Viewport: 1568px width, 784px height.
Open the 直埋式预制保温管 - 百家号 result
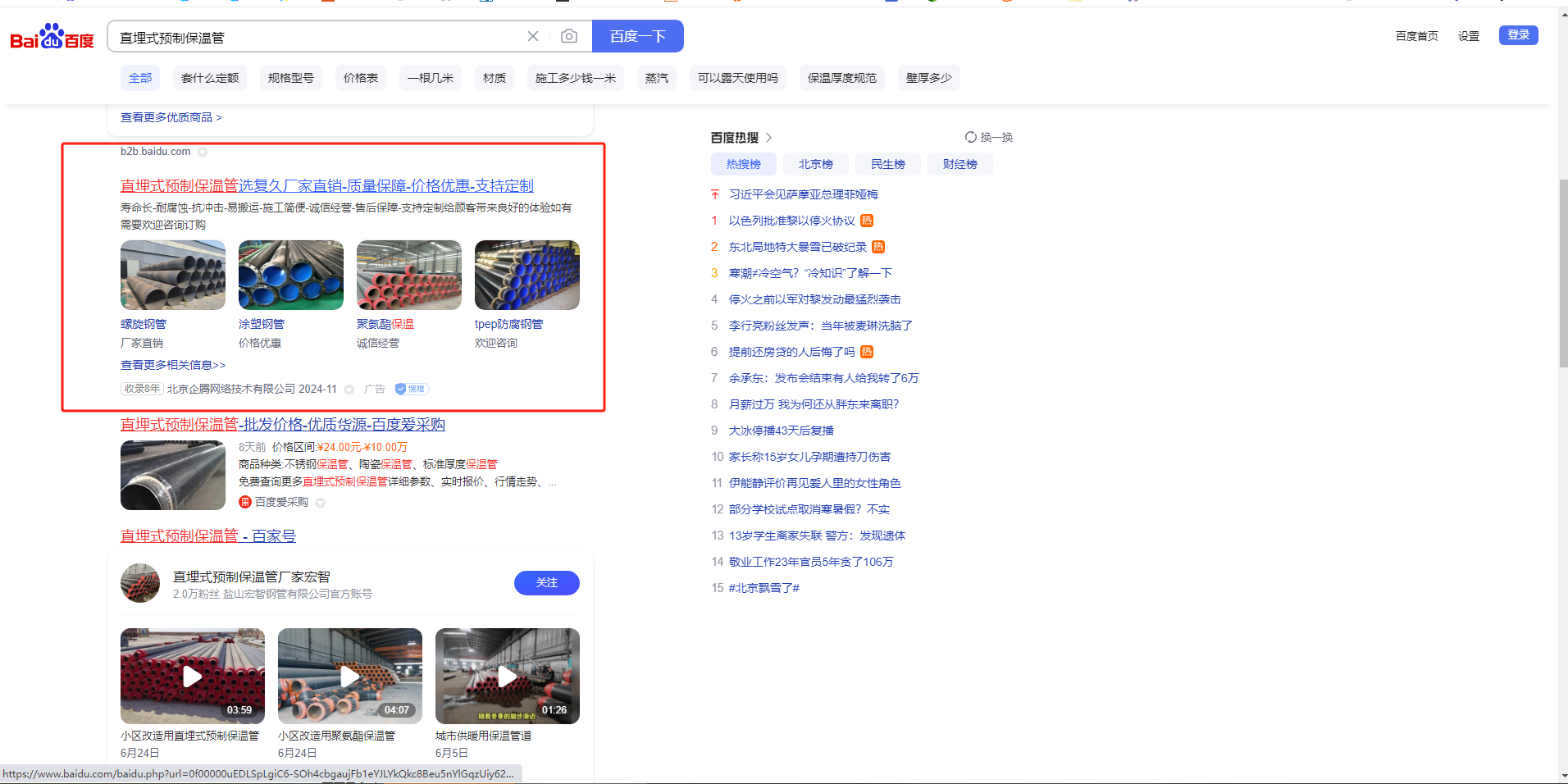coord(208,536)
